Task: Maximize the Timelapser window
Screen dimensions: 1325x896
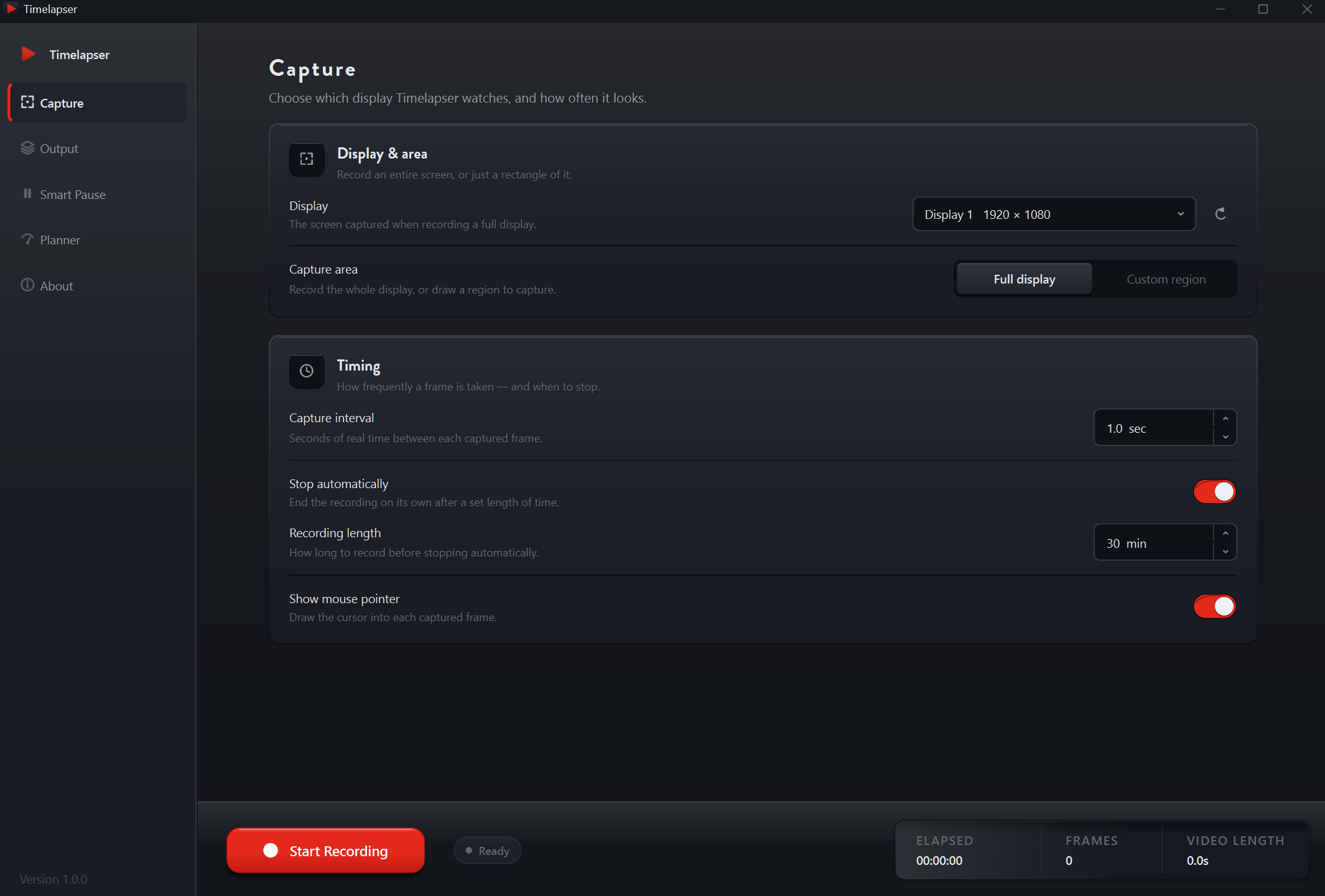Action: (1263, 9)
